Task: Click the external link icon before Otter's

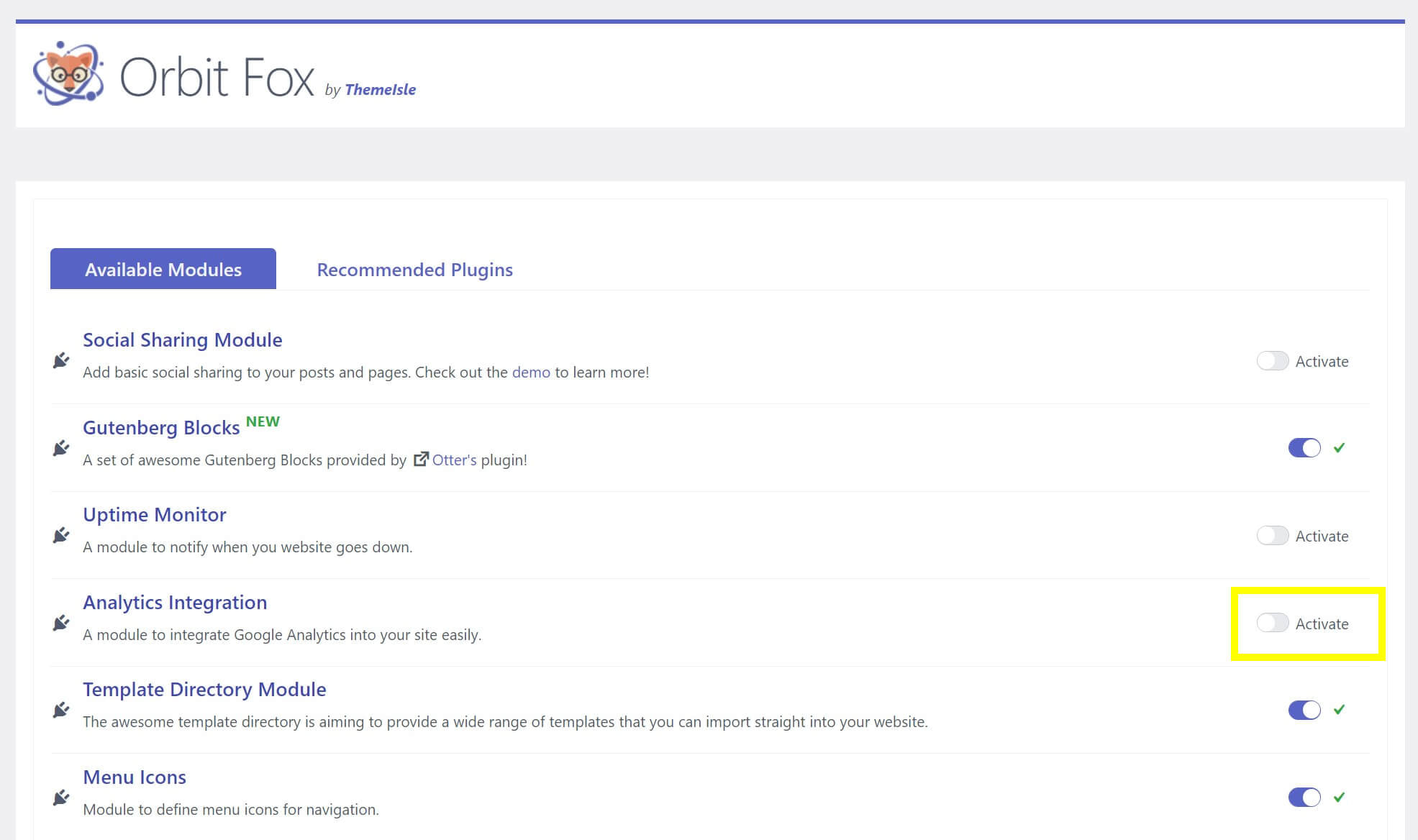Action: pyautogui.click(x=421, y=459)
